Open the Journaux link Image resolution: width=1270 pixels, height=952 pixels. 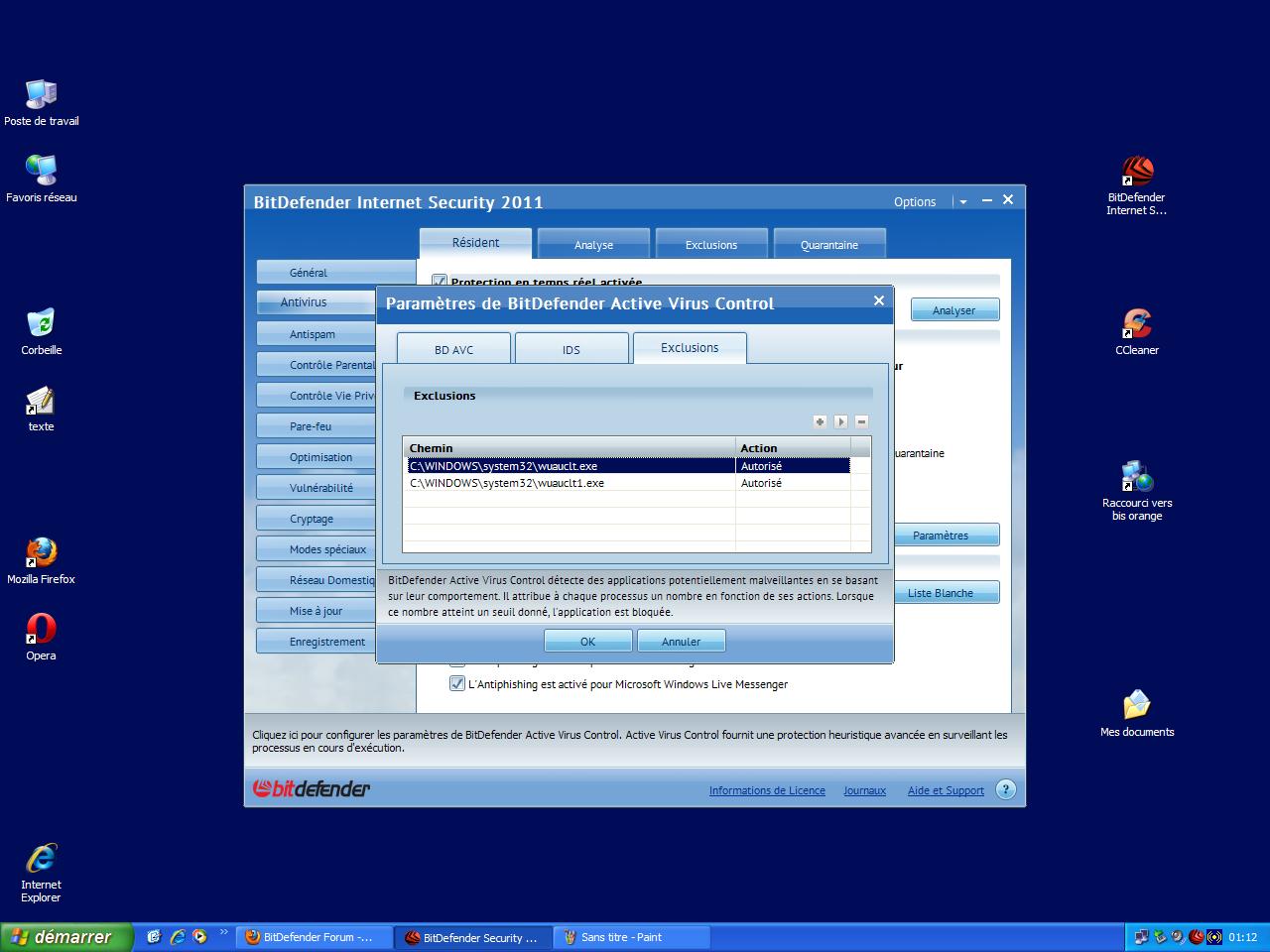tap(864, 790)
